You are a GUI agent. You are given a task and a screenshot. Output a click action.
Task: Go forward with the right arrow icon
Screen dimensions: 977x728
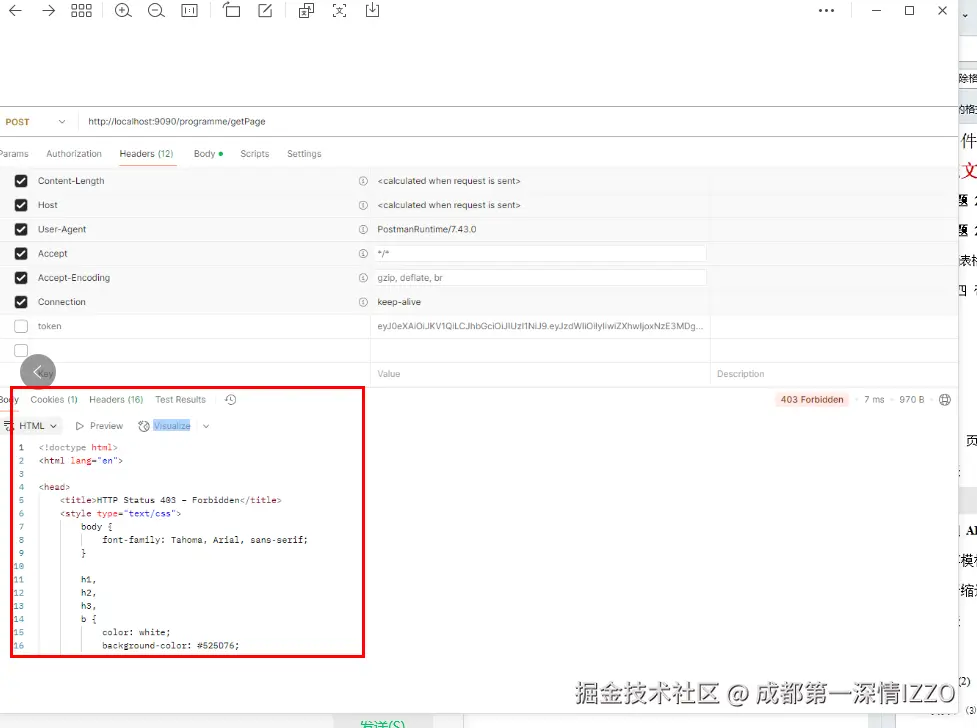(x=49, y=11)
